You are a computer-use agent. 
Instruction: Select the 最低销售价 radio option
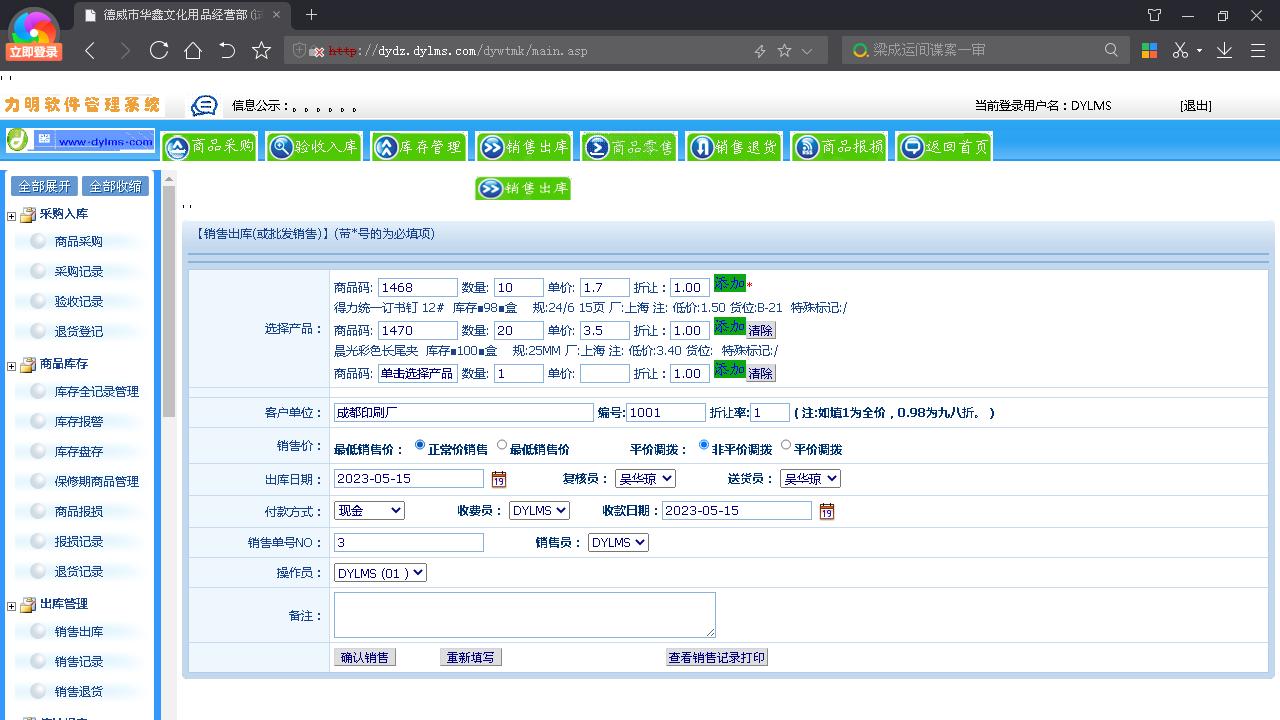coord(501,446)
